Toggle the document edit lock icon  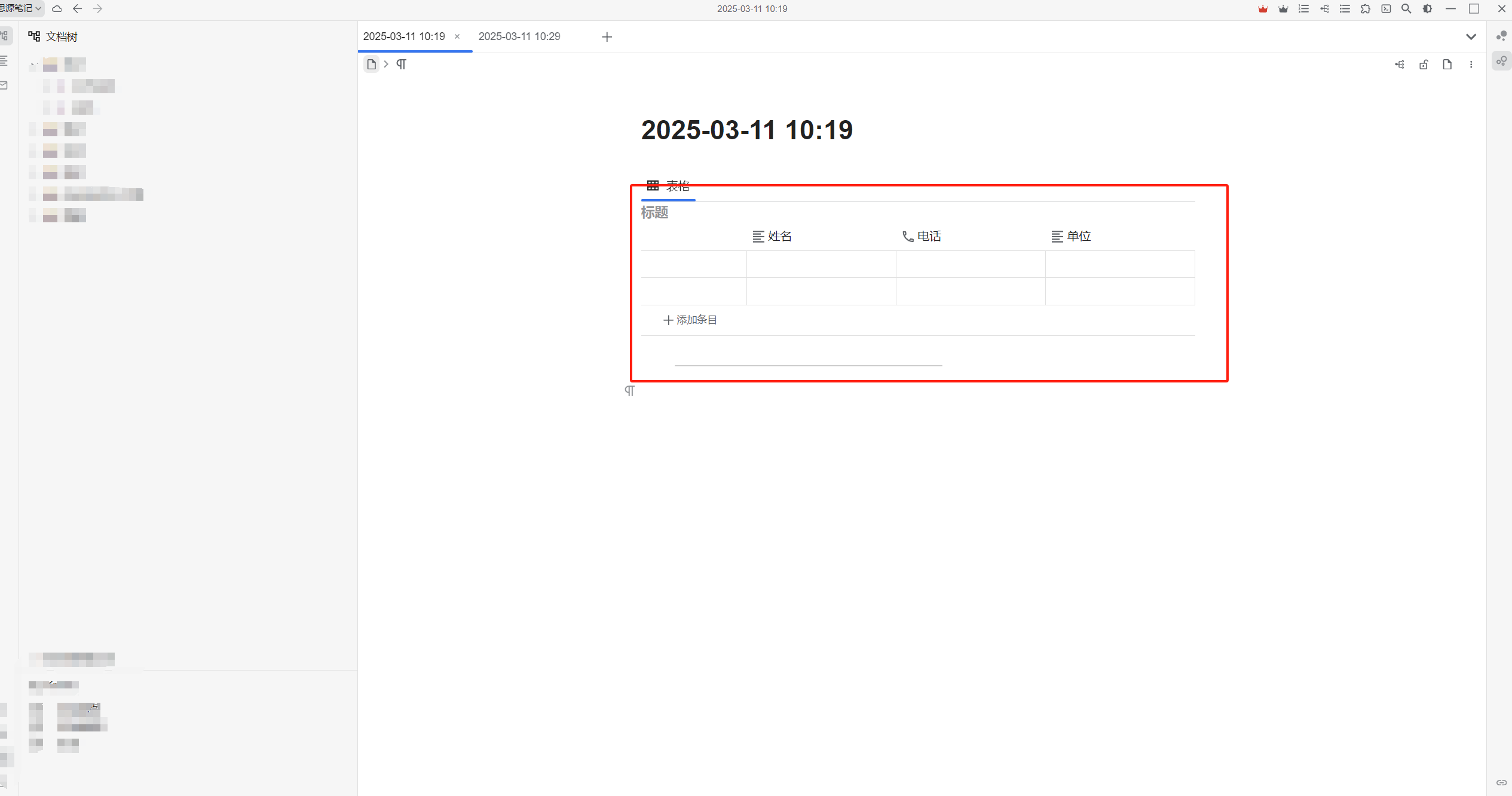(x=1424, y=65)
